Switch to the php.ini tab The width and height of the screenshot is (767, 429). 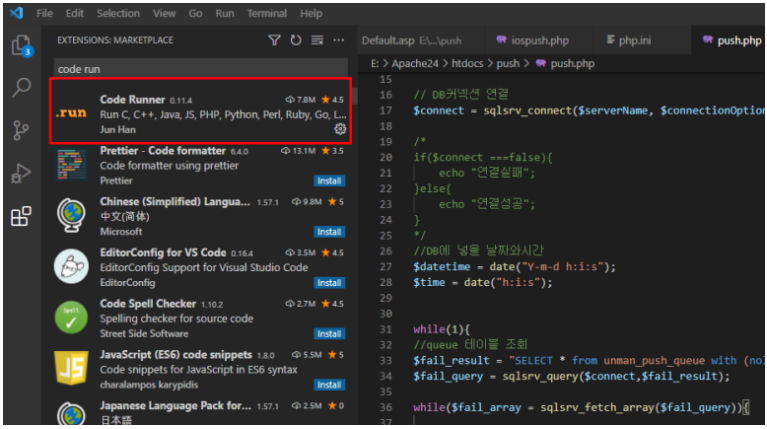pyautogui.click(x=642, y=41)
